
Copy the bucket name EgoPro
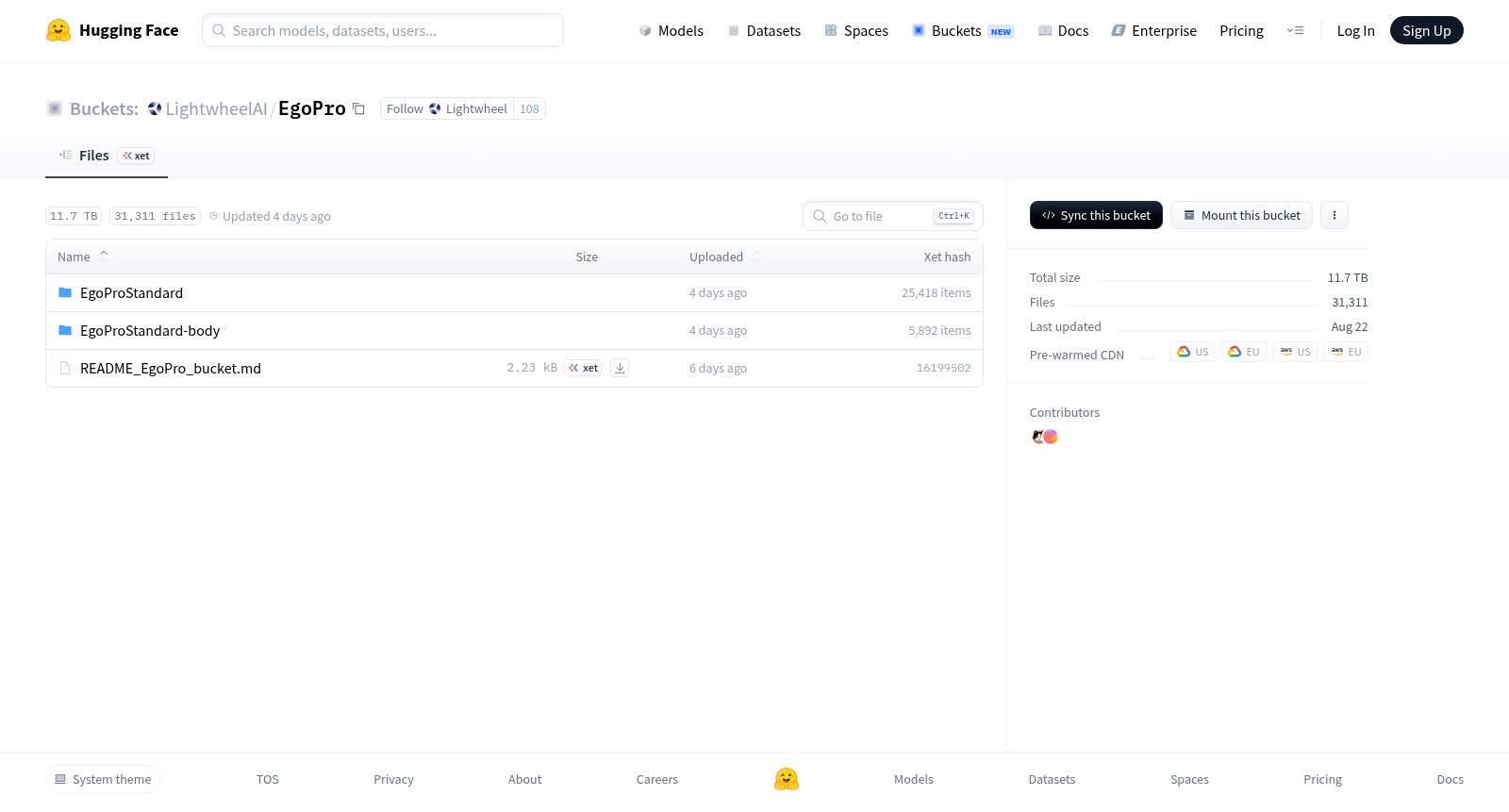(358, 109)
